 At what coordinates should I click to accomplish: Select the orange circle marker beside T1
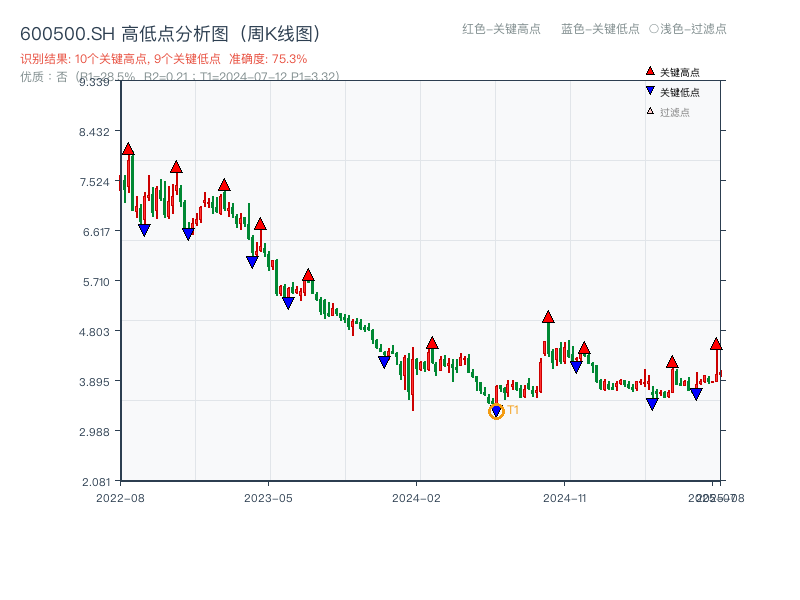tap(496, 411)
